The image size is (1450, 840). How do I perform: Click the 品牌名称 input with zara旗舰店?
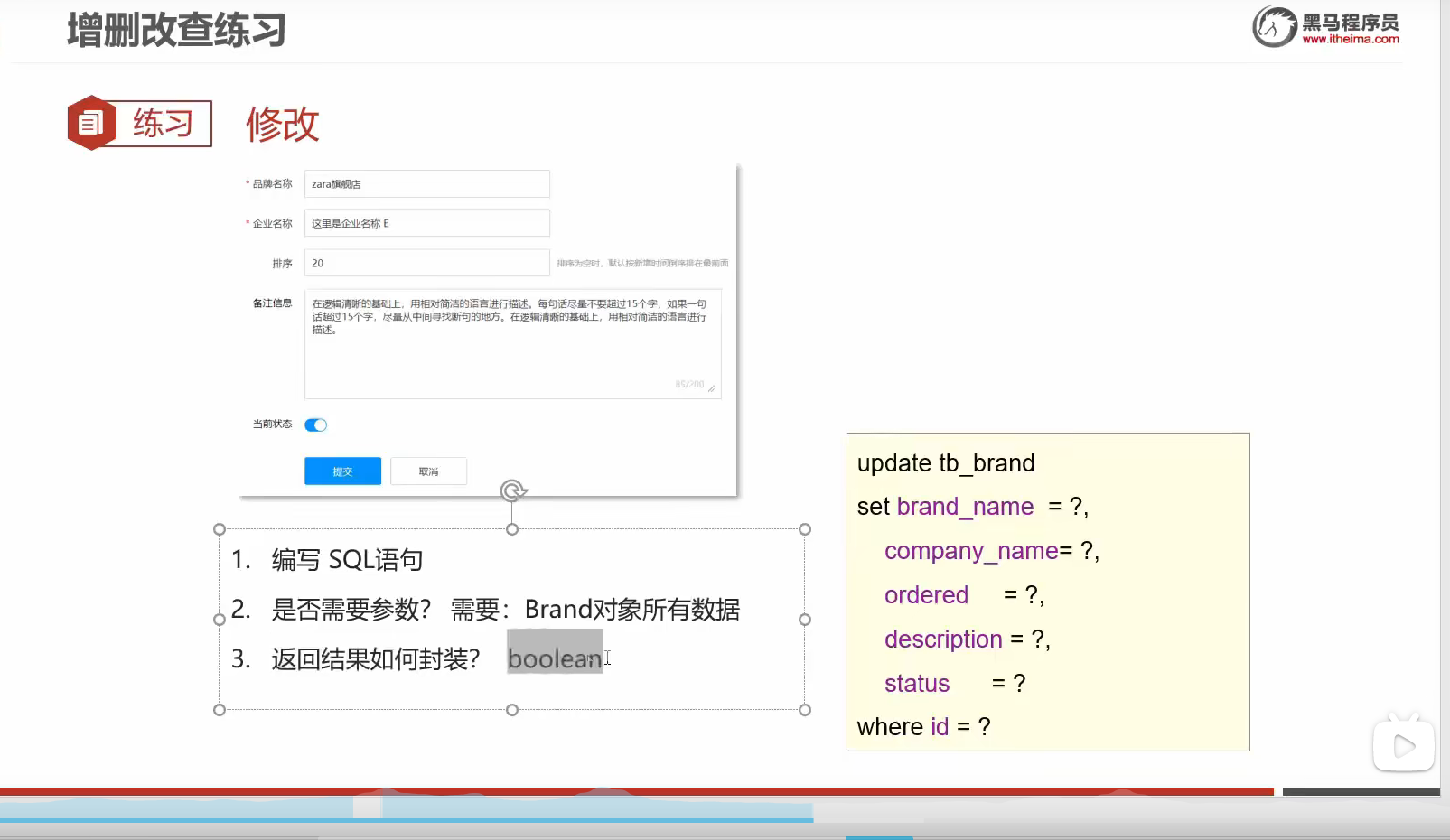pos(427,183)
